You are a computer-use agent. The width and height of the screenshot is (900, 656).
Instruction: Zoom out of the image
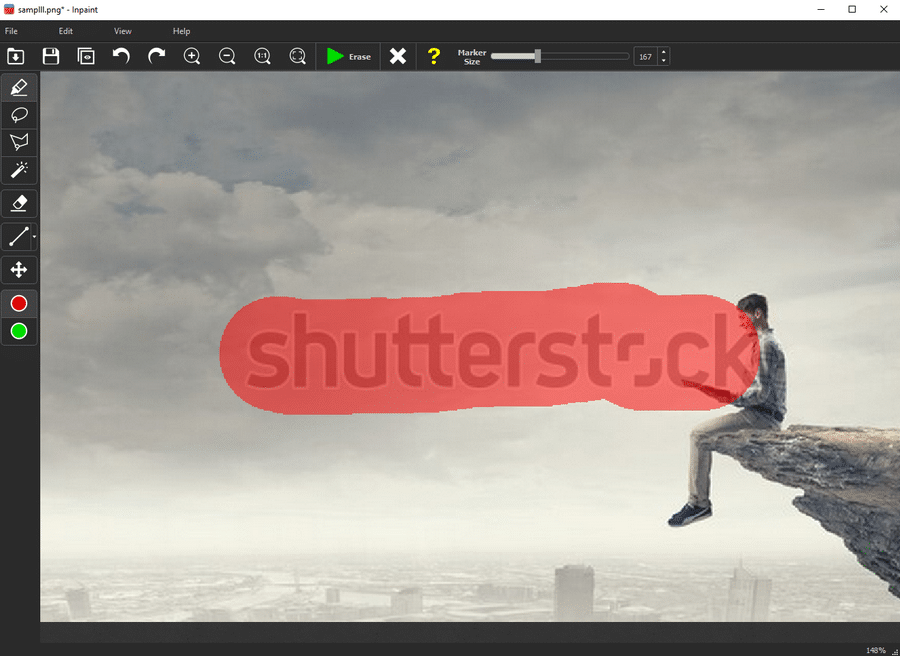click(227, 56)
